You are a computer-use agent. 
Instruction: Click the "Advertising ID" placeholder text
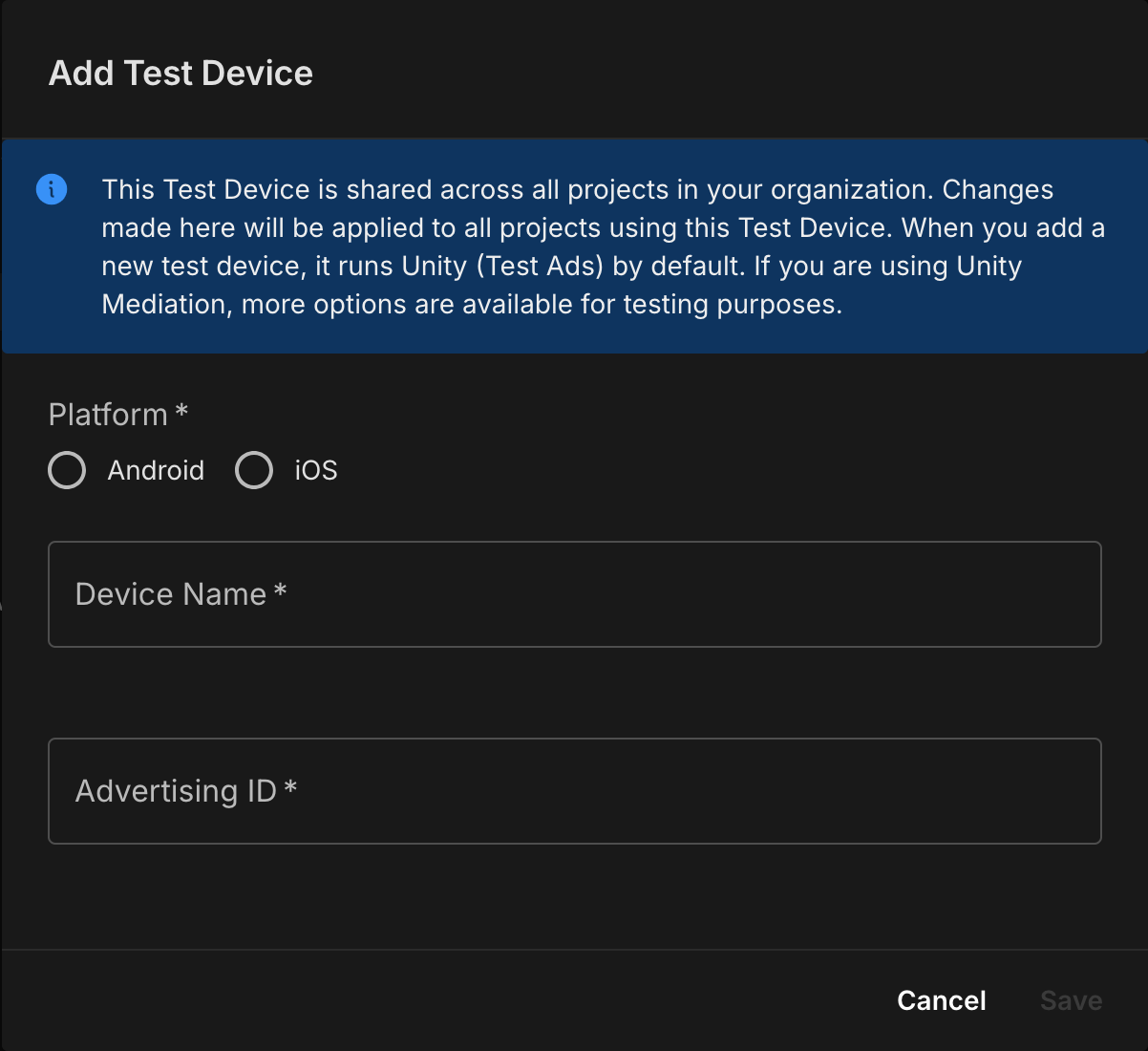(176, 791)
